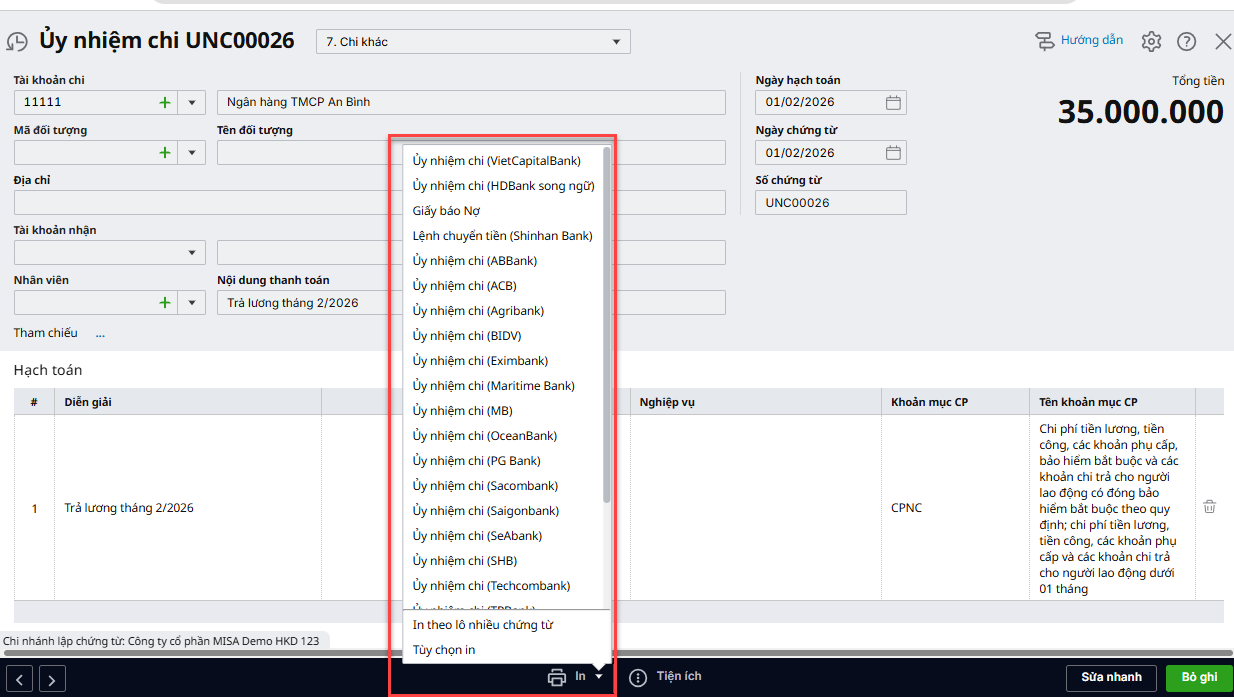Choose Giấy báo Nợ from print menu
The image size is (1234, 697).
446,211
